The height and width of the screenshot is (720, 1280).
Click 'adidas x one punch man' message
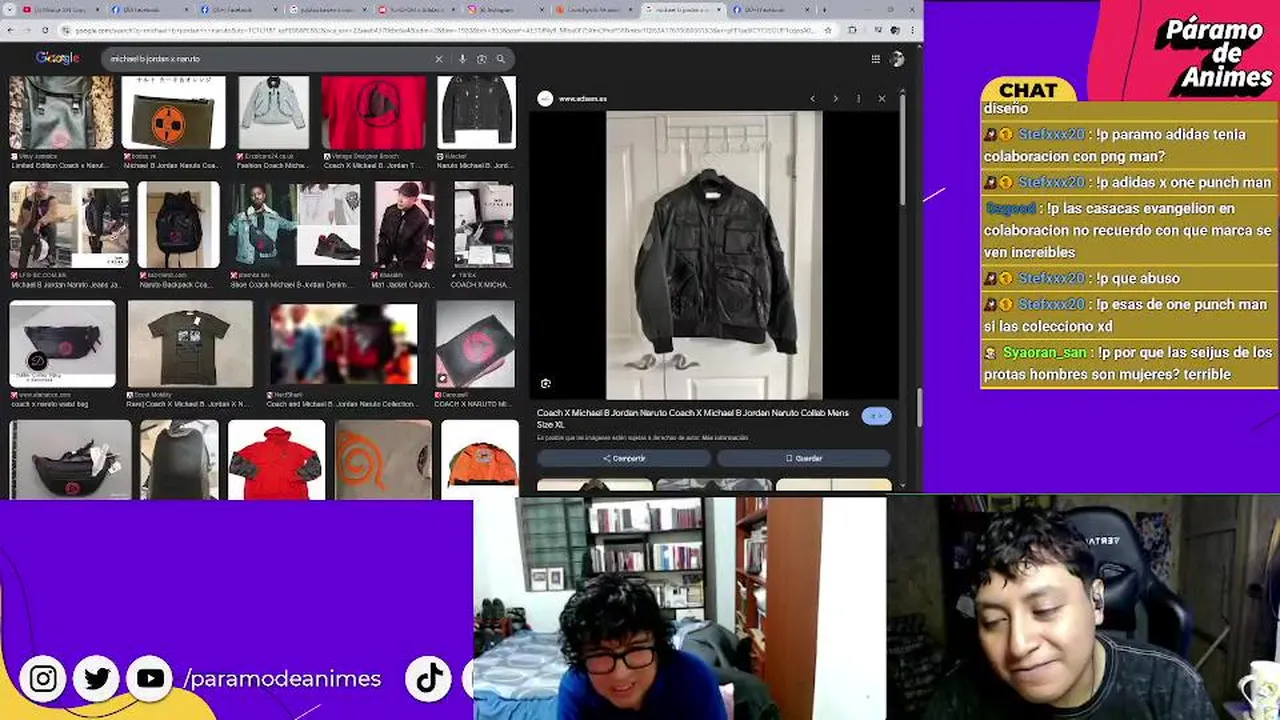pyautogui.click(x=1128, y=183)
